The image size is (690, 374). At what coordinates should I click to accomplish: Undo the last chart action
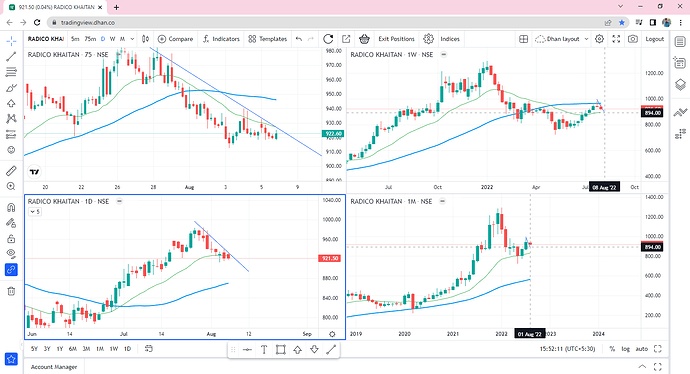299,39
